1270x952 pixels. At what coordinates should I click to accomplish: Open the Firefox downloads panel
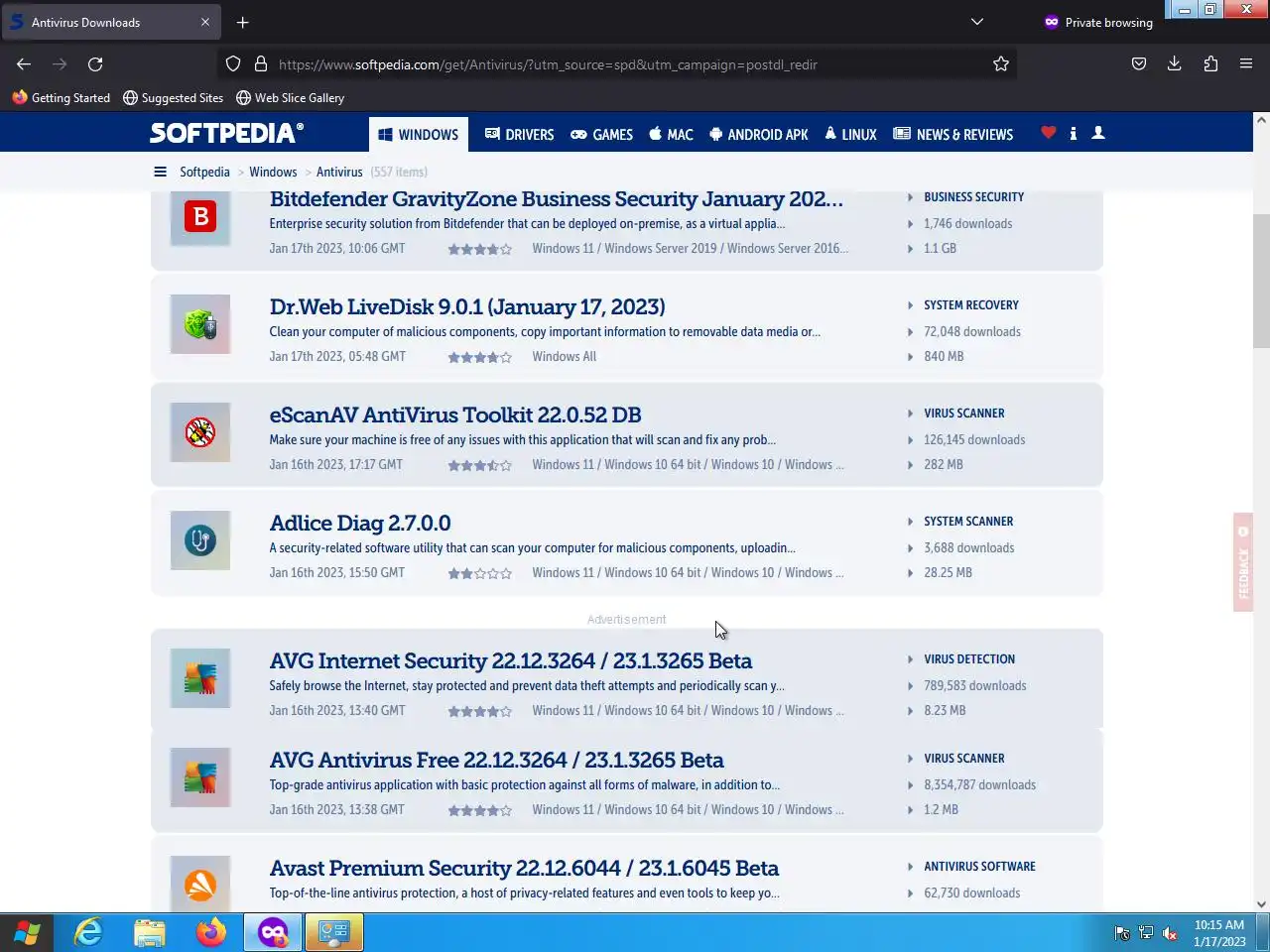pos(1175,63)
